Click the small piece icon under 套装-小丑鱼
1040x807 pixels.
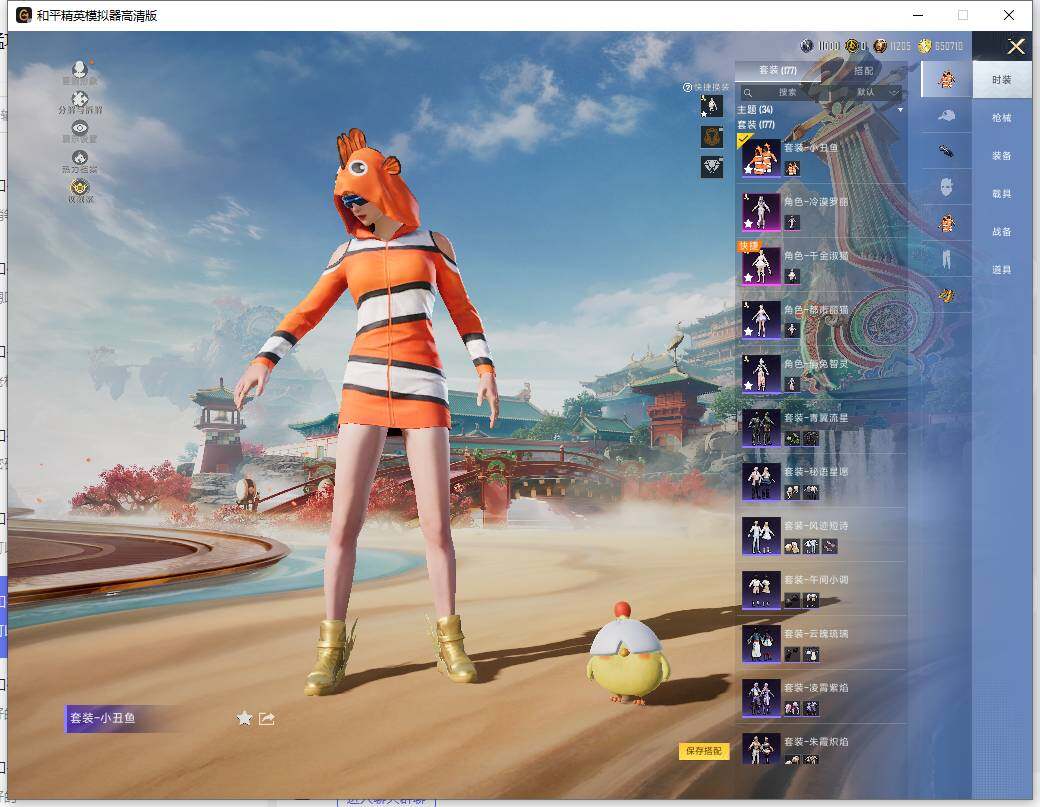792,168
